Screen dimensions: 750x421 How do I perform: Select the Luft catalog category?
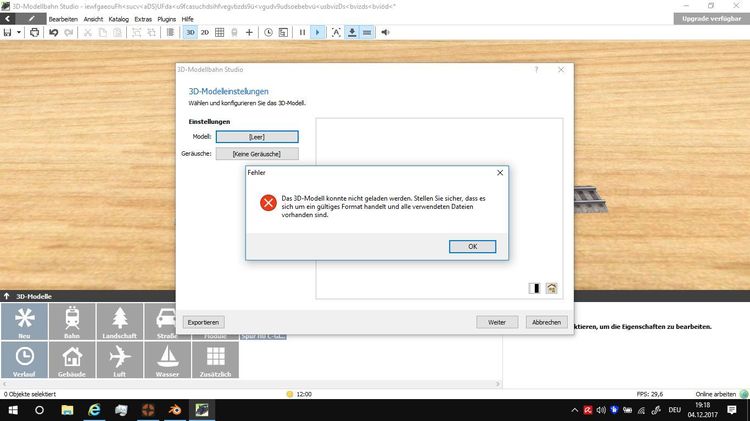[x=120, y=360]
